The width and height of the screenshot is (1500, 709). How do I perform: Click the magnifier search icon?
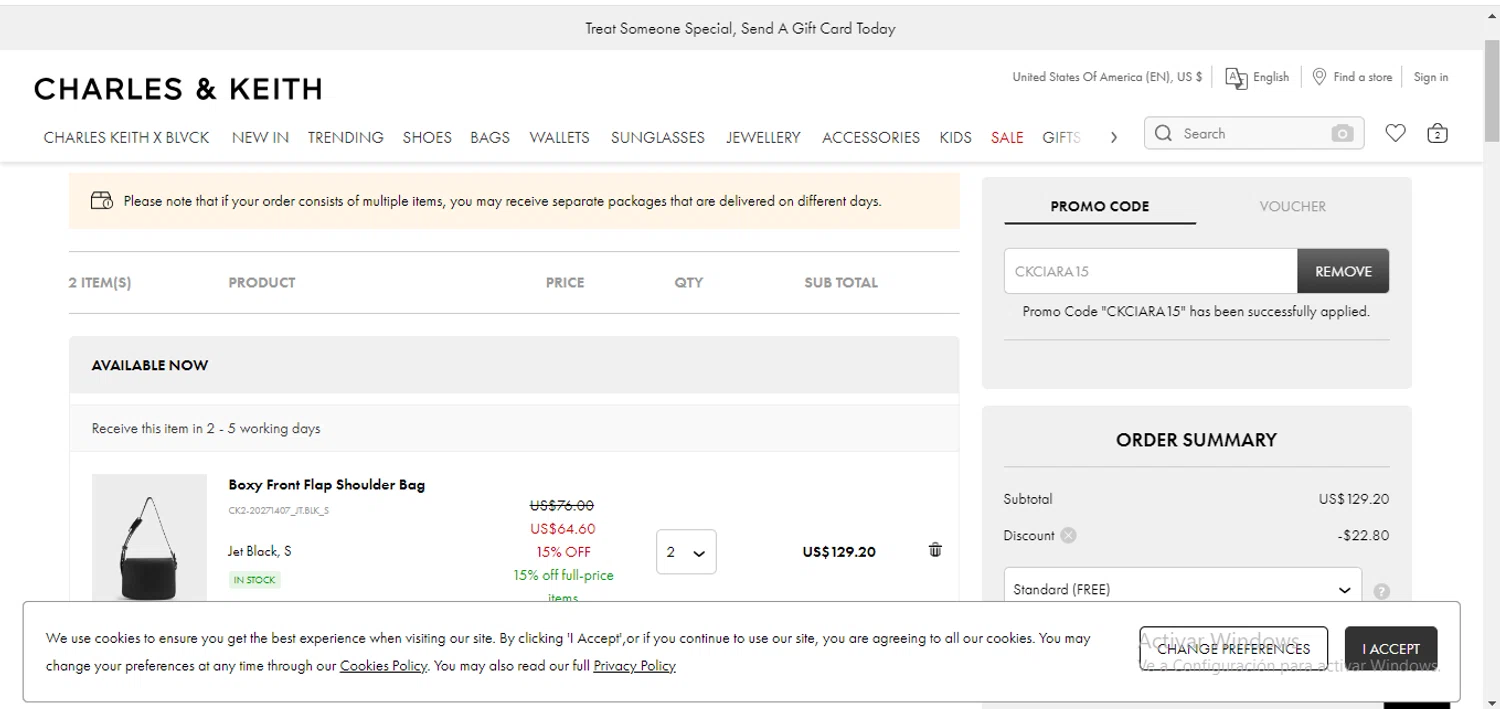pos(1162,133)
